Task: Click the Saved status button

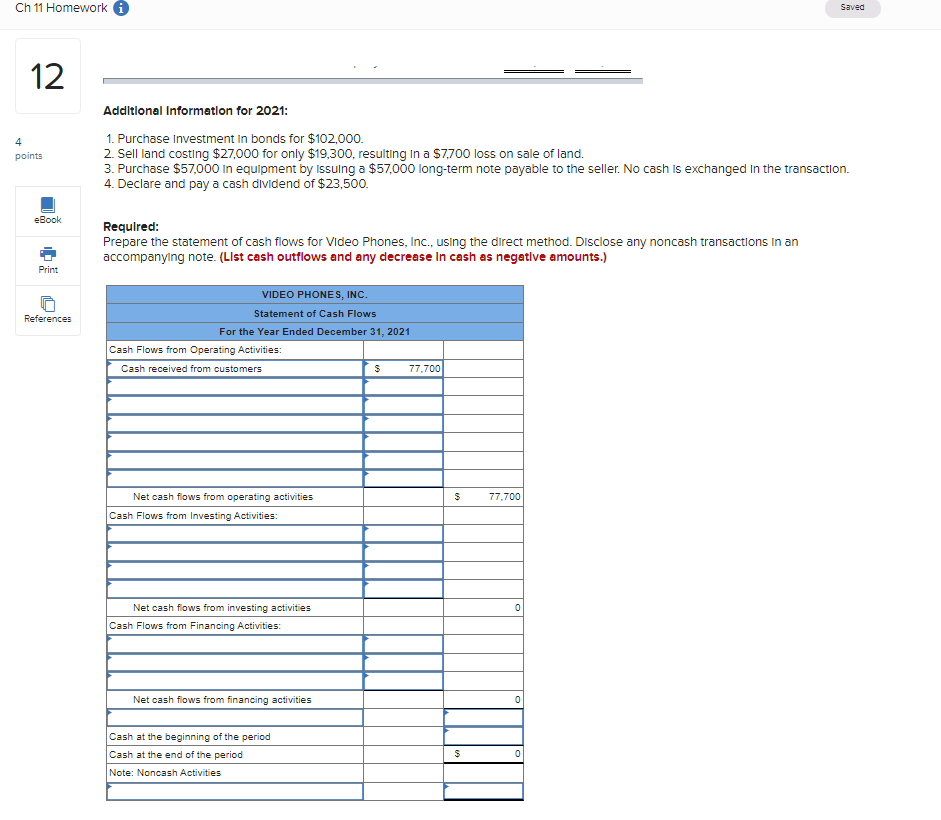Action: [852, 8]
